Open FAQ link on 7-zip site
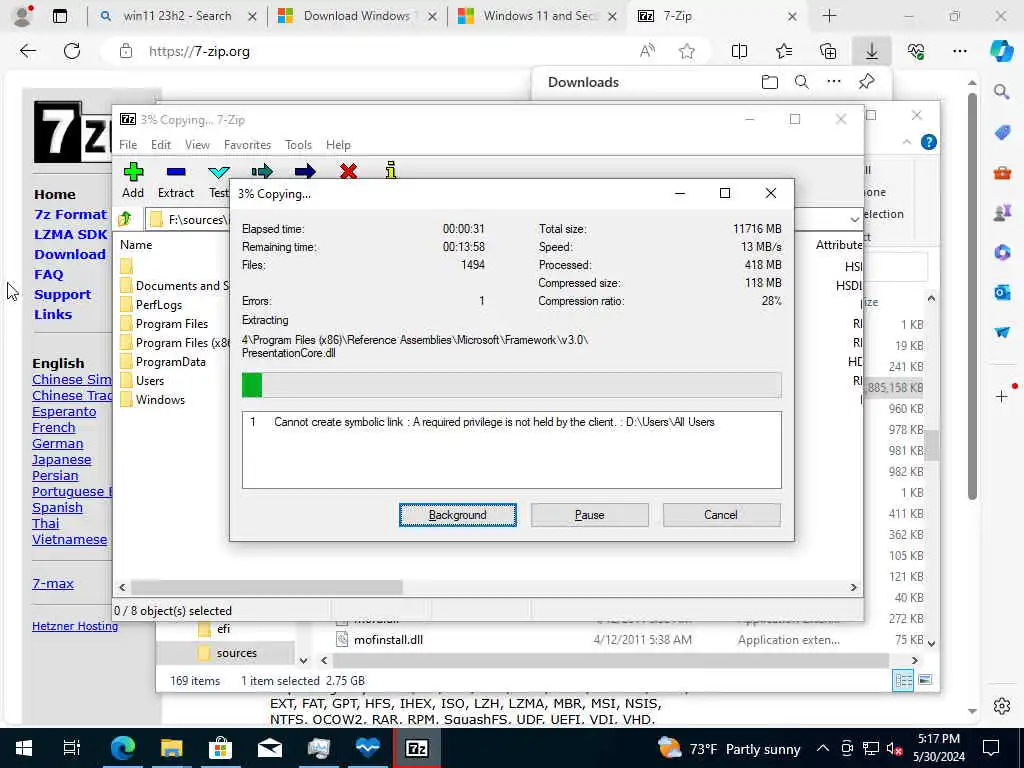The height and width of the screenshot is (768, 1024). point(49,274)
